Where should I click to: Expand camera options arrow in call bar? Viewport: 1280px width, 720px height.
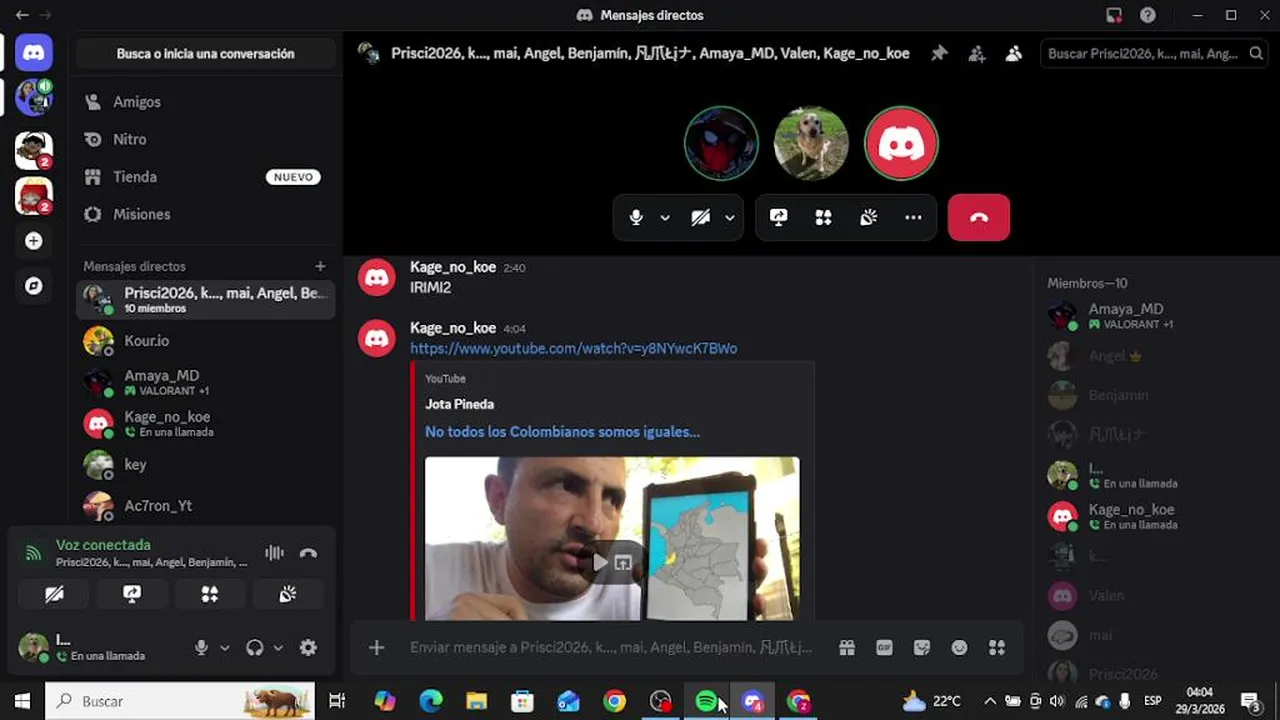click(x=730, y=217)
